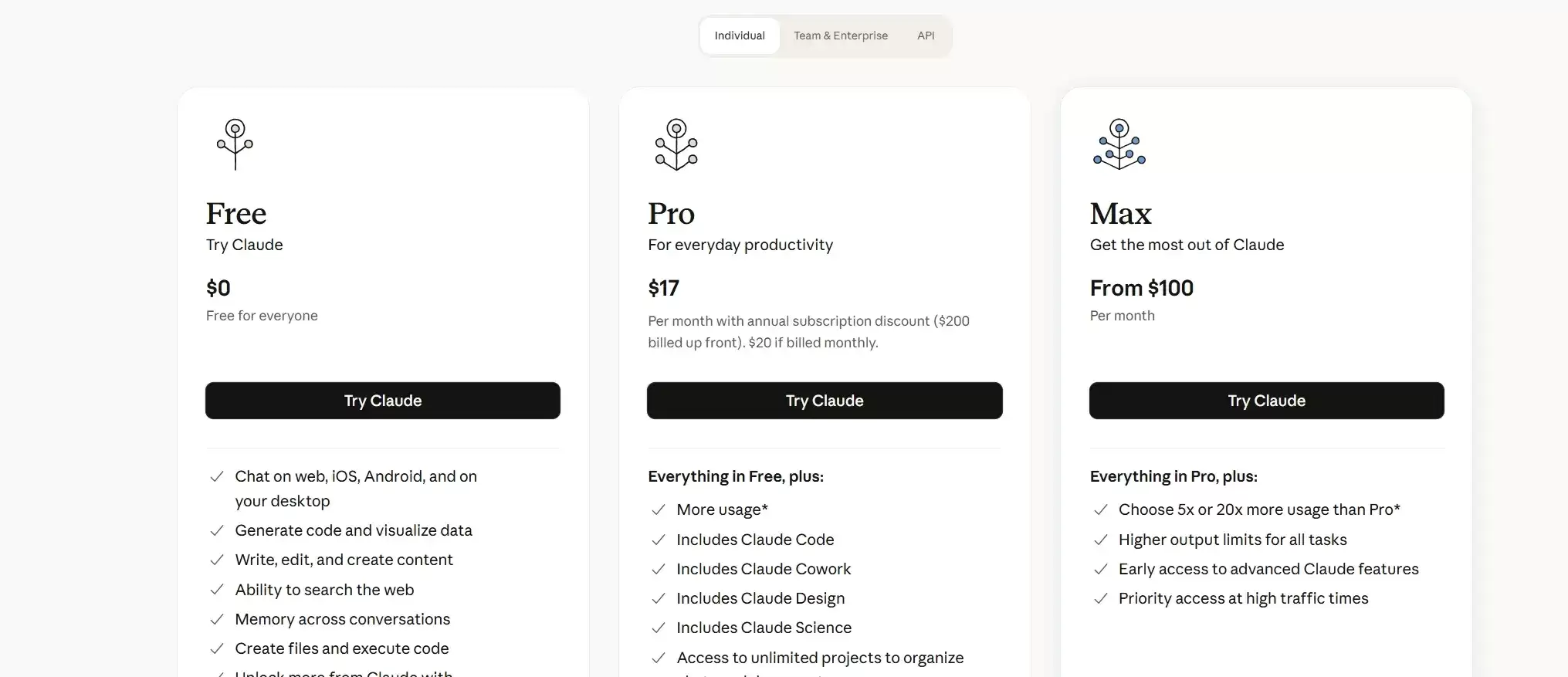Click Try Claude under Pro plan
The height and width of the screenshot is (677, 1568).
coord(825,401)
